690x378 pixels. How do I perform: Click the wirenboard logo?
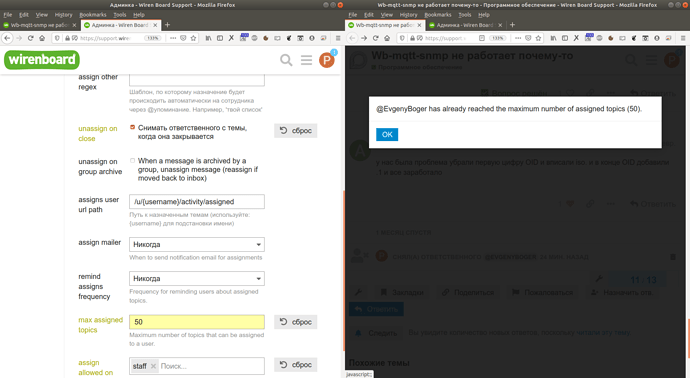coord(42,60)
